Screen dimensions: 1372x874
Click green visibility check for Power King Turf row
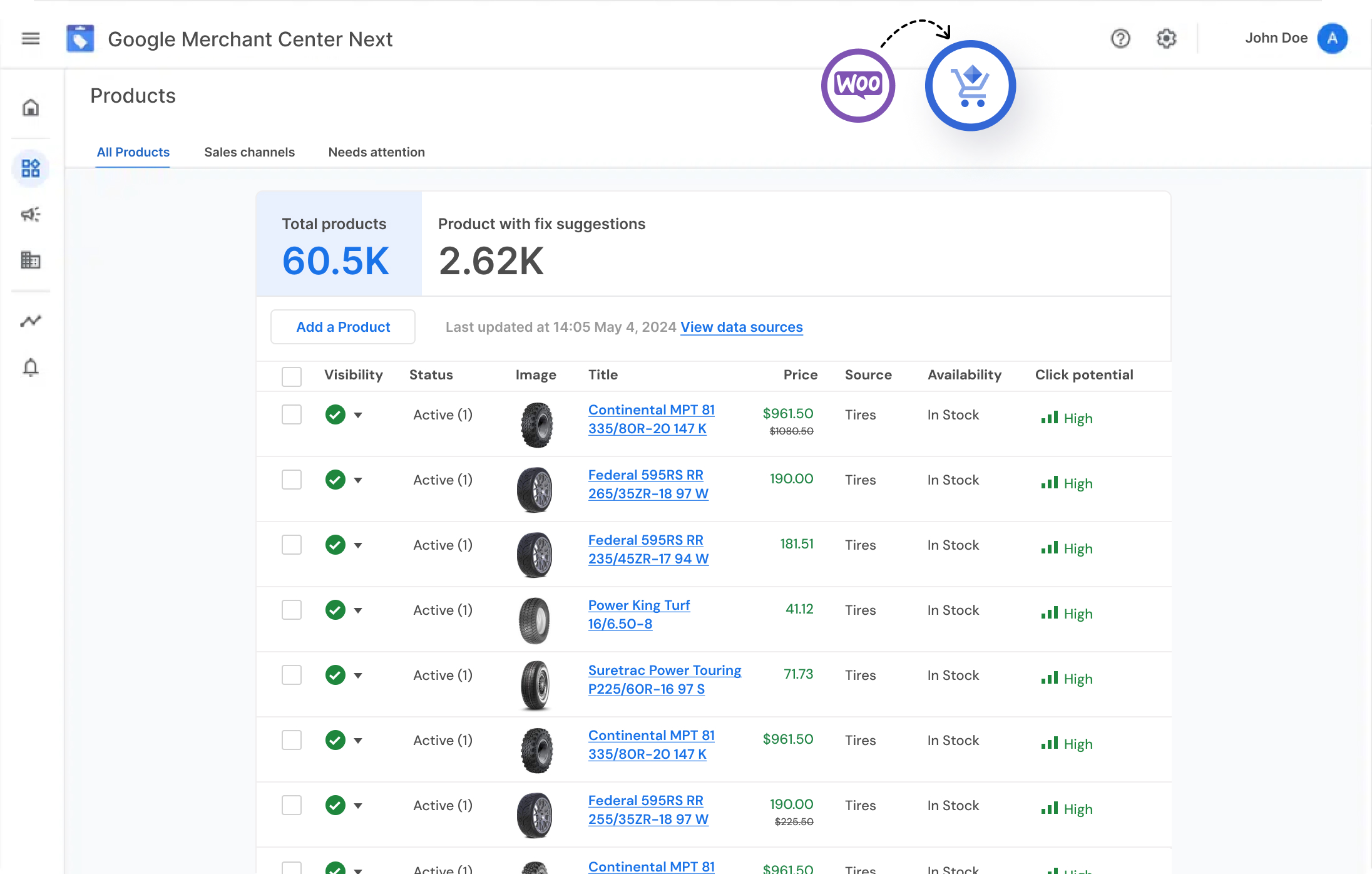pos(335,610)
